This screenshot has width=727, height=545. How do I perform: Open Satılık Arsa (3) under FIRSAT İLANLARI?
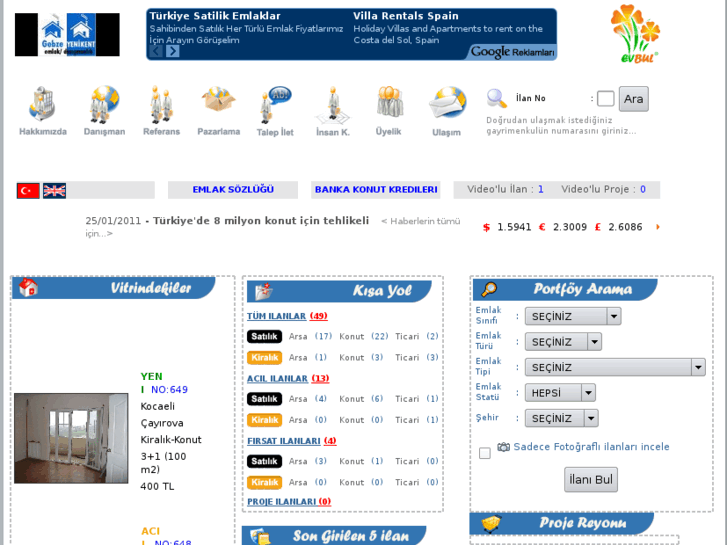[307, 462]
